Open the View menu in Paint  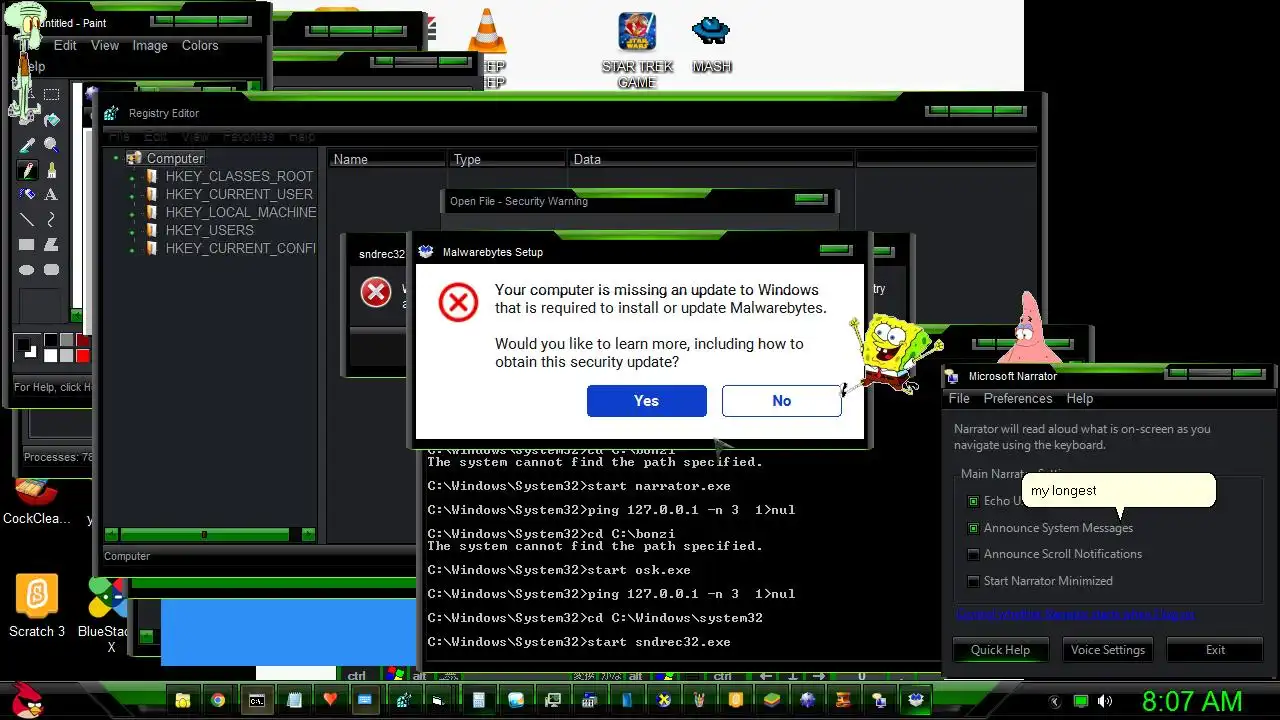click(105, 45)
